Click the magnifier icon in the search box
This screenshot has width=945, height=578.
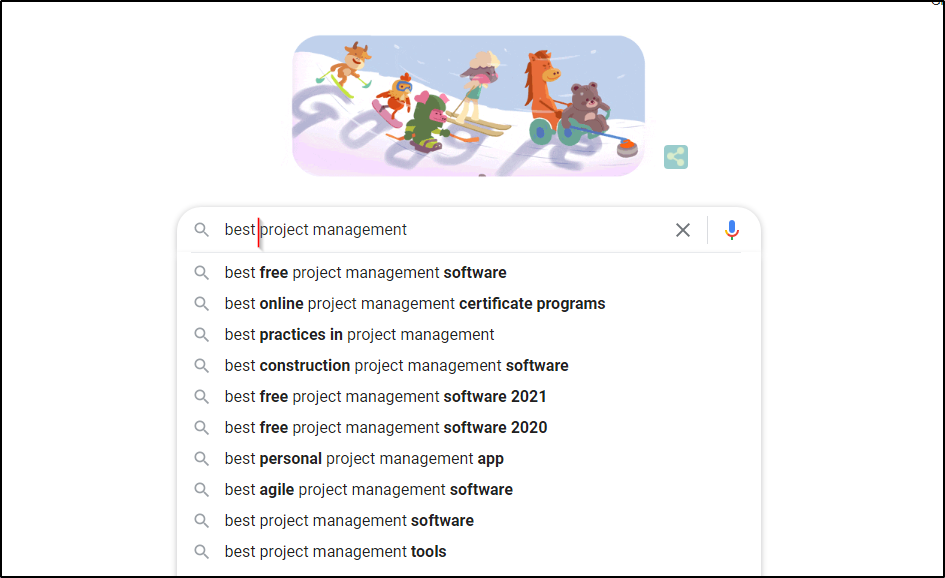(202, 230)
